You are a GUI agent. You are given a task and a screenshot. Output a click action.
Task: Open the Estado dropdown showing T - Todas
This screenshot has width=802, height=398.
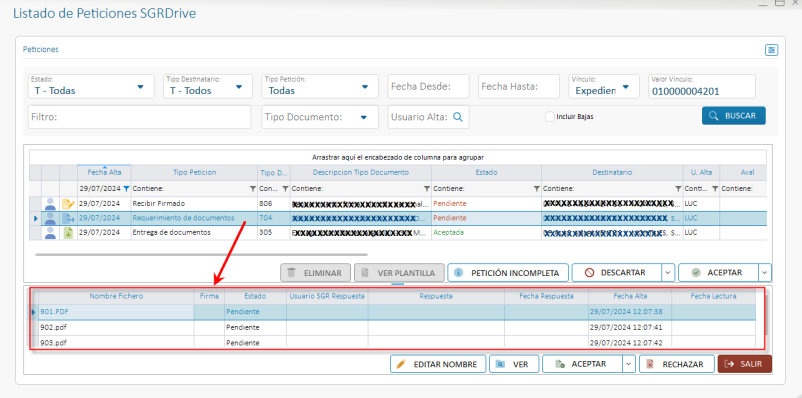[91, 86]
